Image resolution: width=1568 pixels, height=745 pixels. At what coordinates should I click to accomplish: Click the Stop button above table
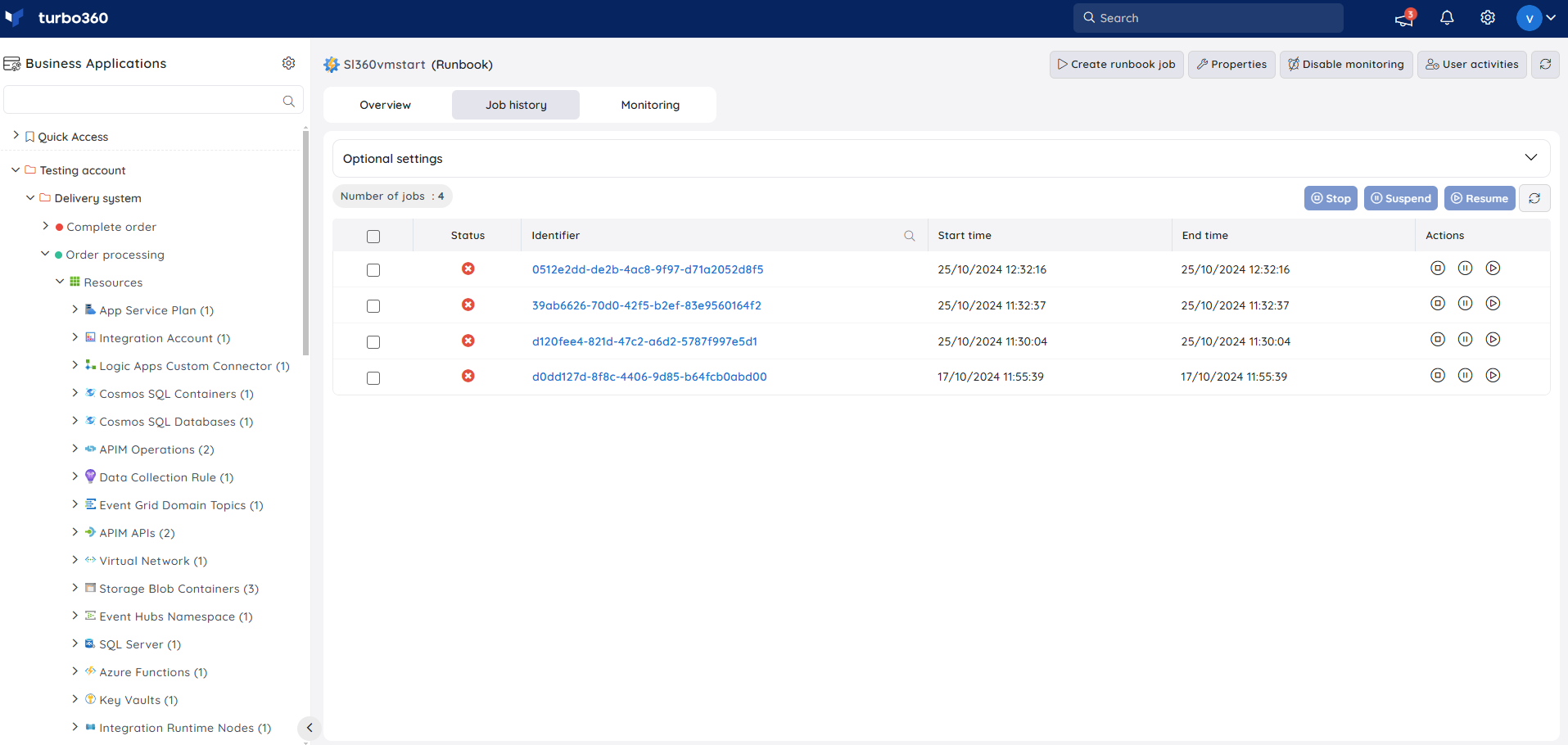(x=1331, y=198)
